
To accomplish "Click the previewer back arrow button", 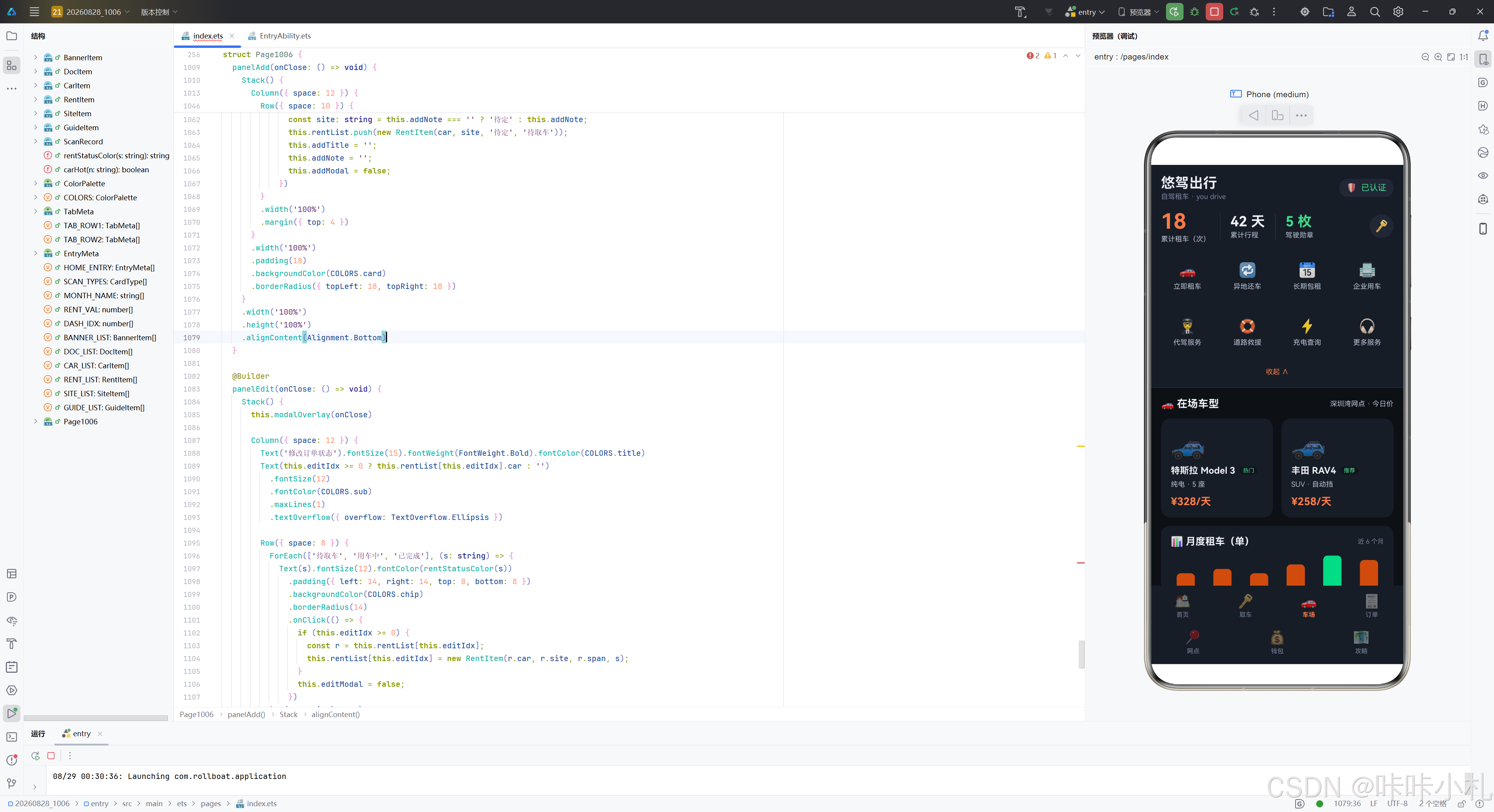I will click(1253, 115).
